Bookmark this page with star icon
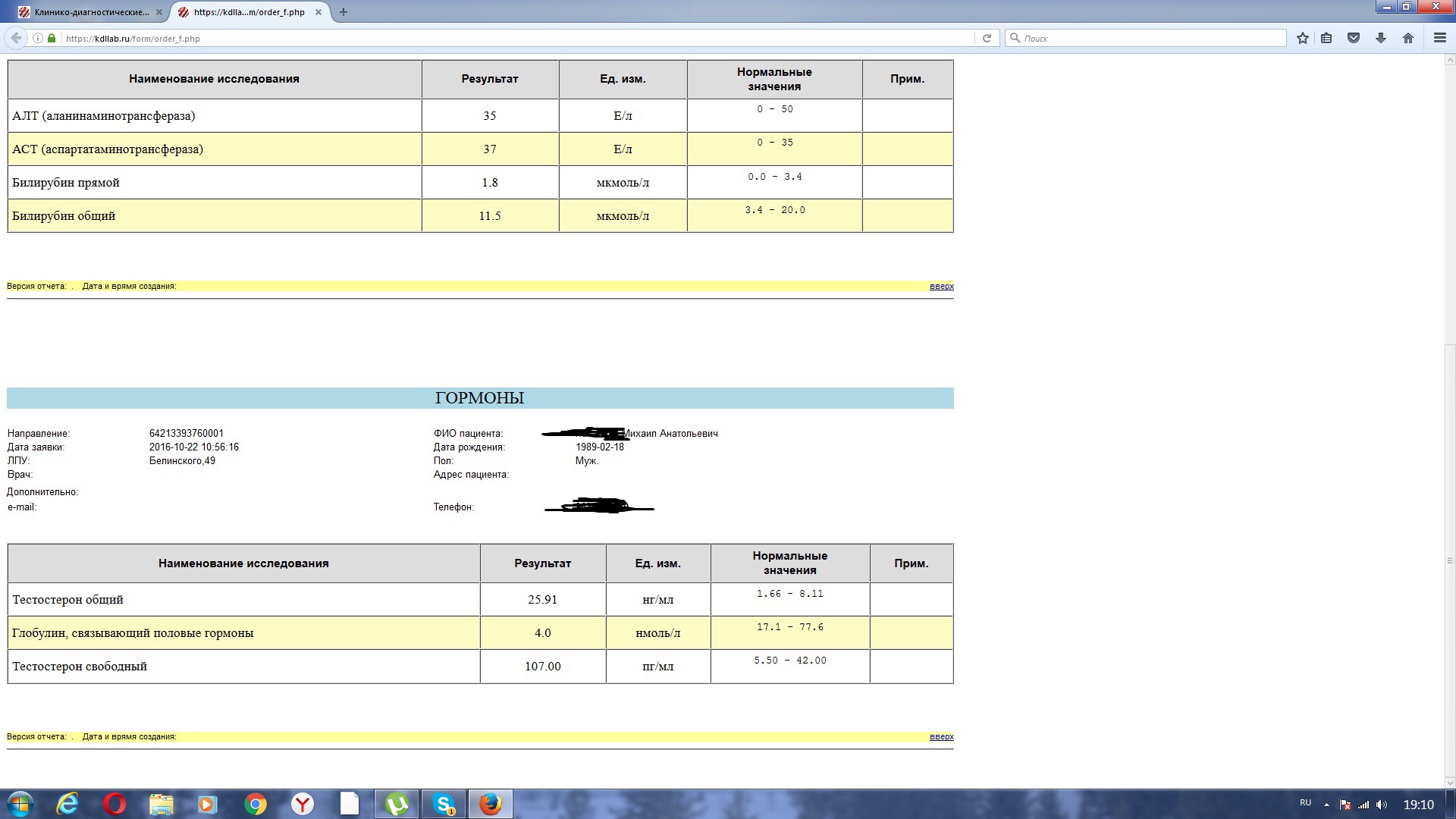 1303,38
